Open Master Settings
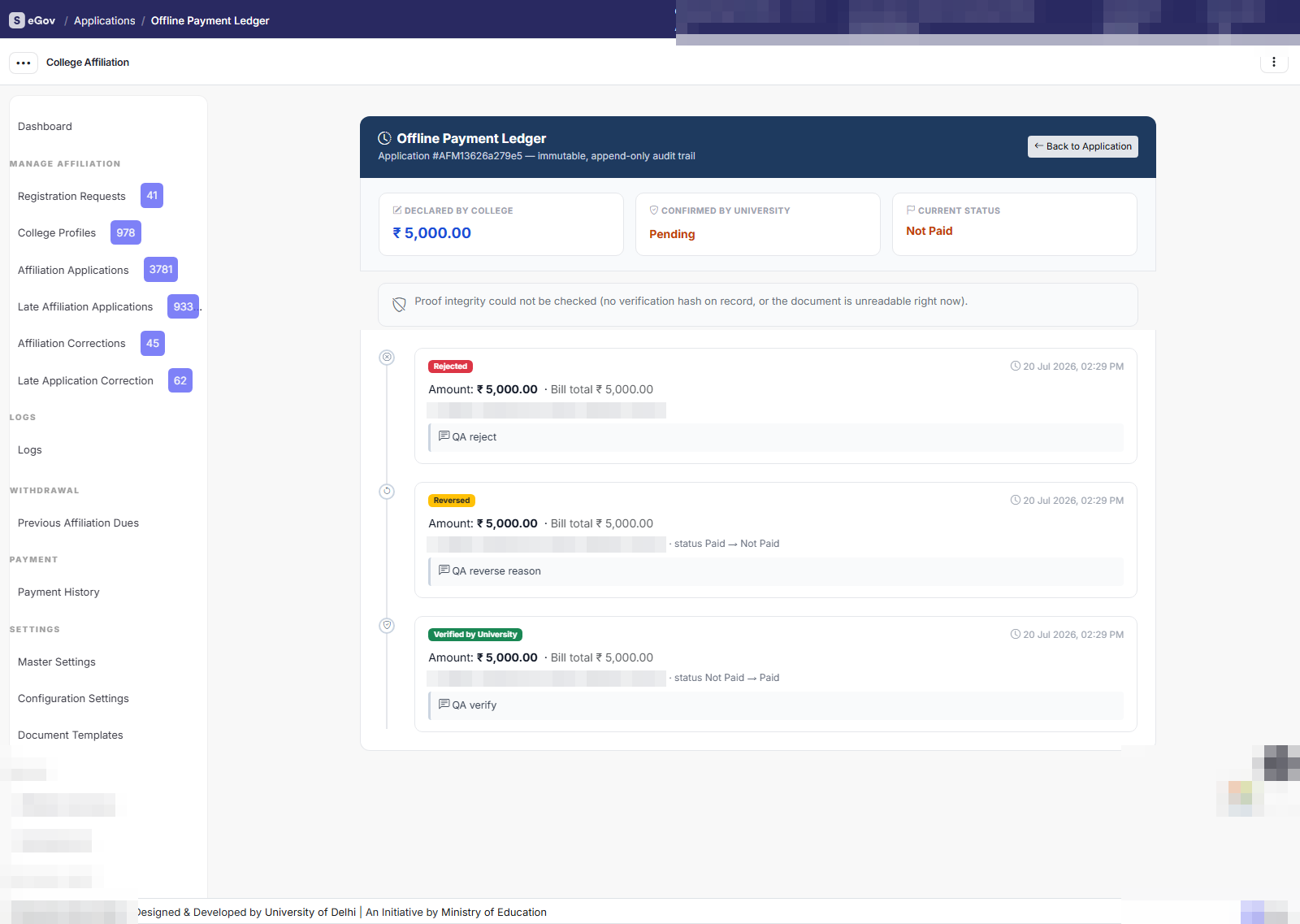Image resolution: width=1300 pixels, height=924 pixels. tap(57, 662)
